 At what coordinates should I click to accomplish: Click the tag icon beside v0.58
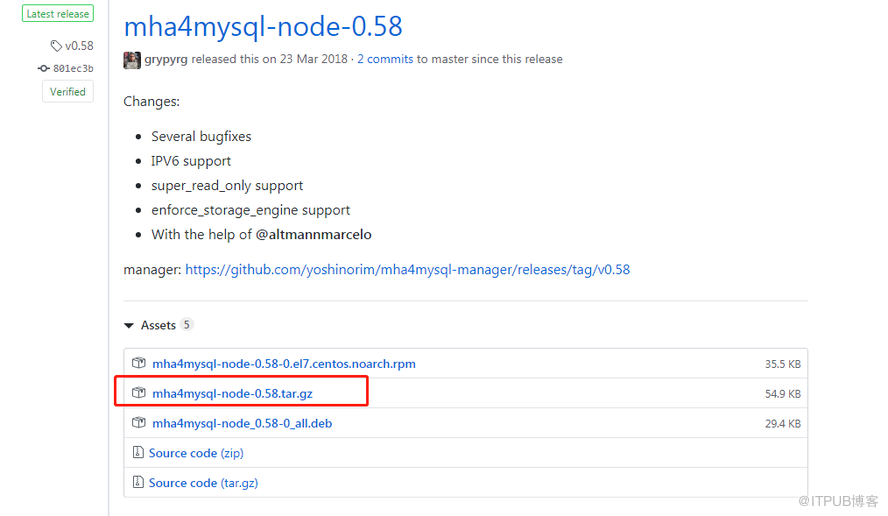click(56, 46)
